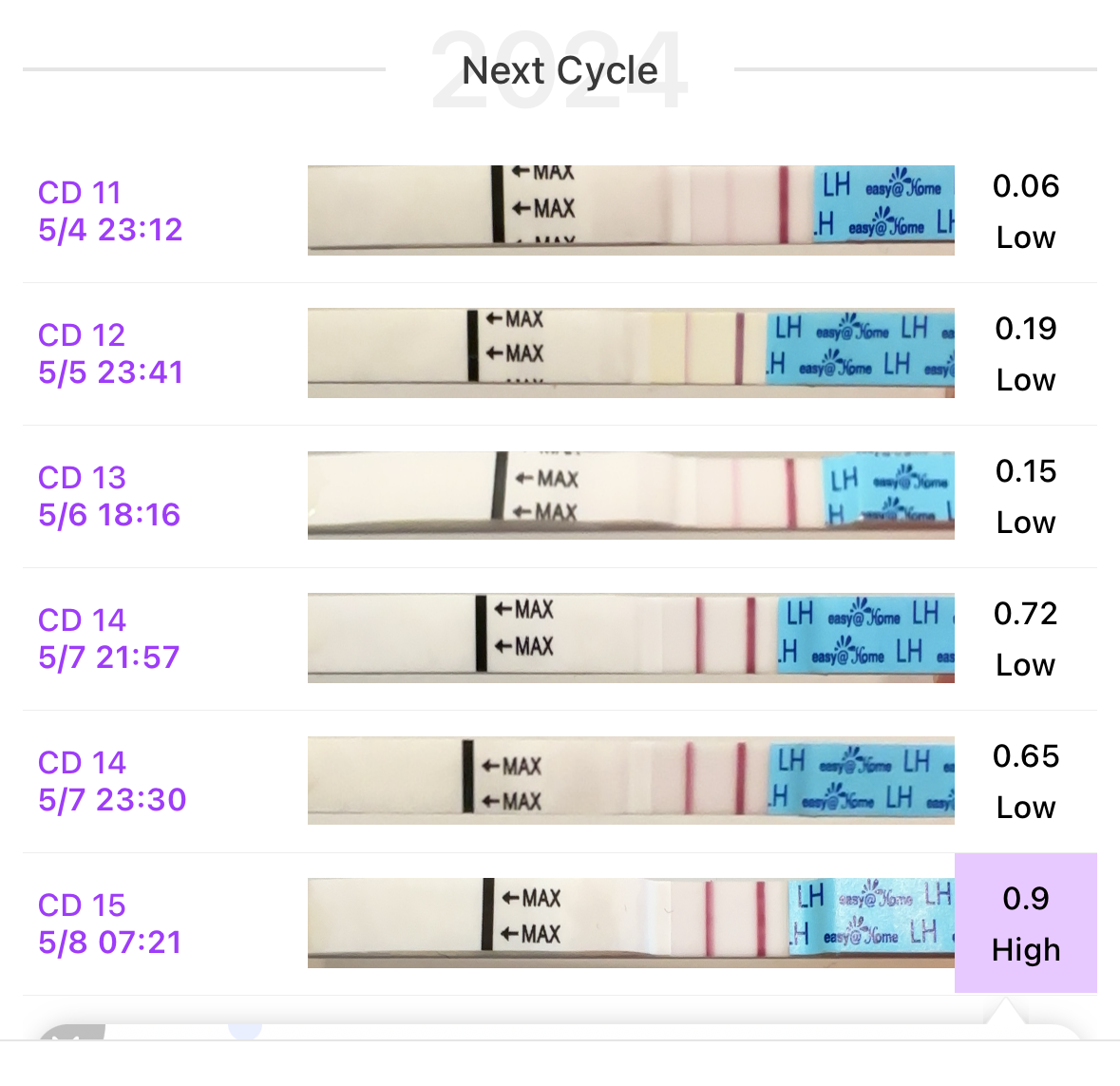The height and width of the screenshot is (1086, 1120).
Task: Open the 5/7 21:57 test strip photo
Action: coord(631,638)
